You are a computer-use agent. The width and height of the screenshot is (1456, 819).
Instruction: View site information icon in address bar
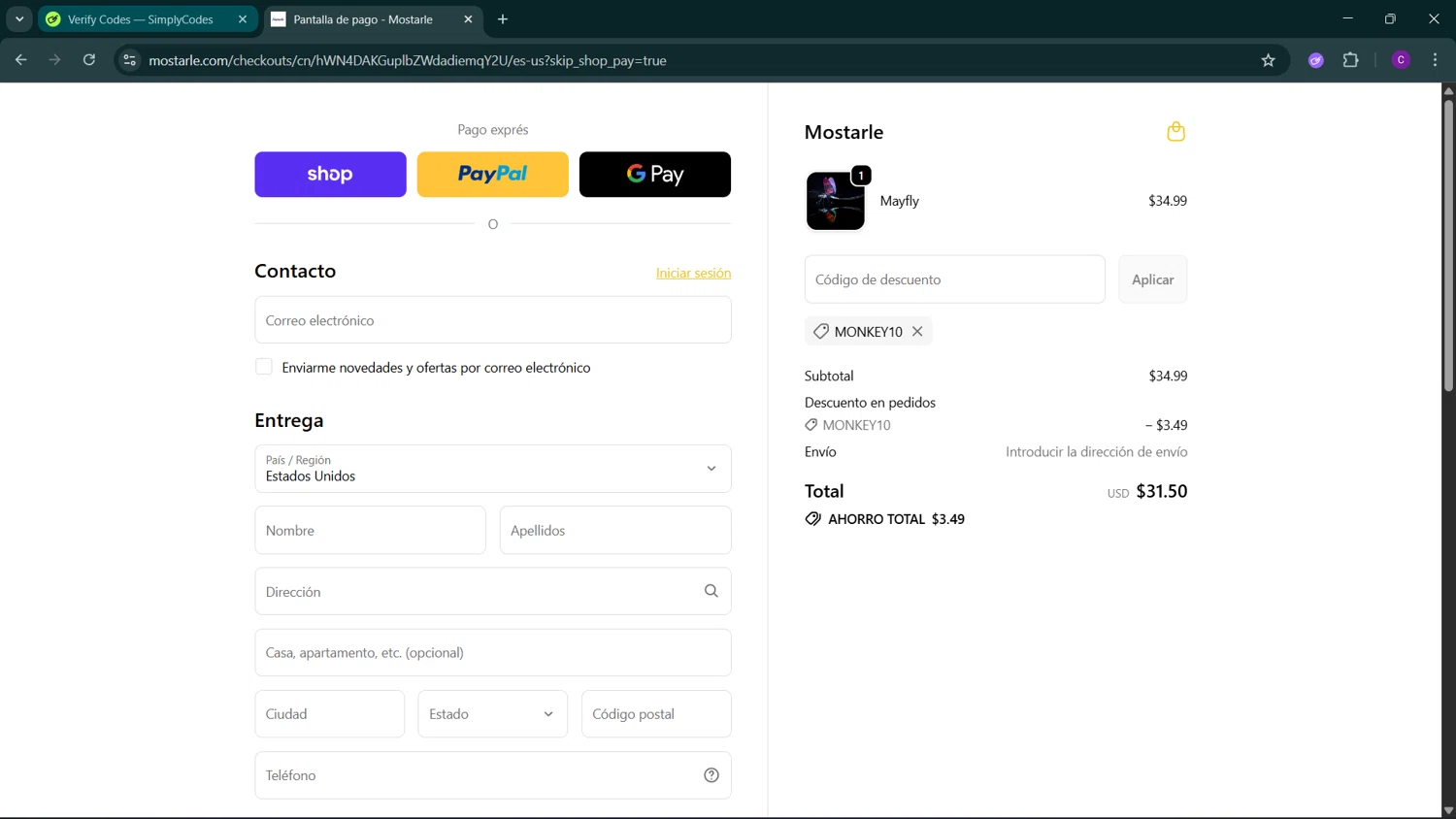pos(130,60)
